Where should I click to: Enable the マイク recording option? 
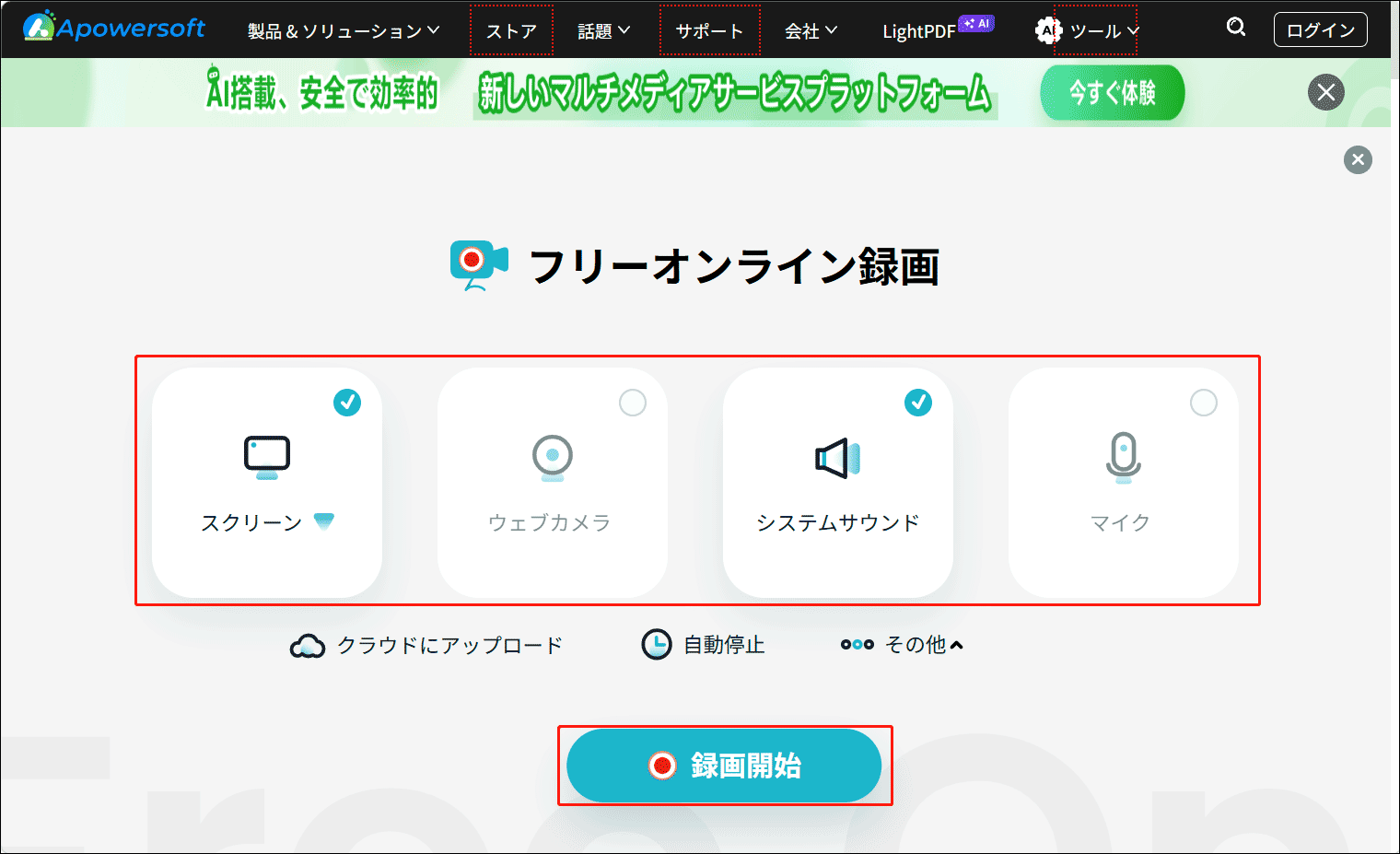pyautogui.click(x=1204, y=403)
